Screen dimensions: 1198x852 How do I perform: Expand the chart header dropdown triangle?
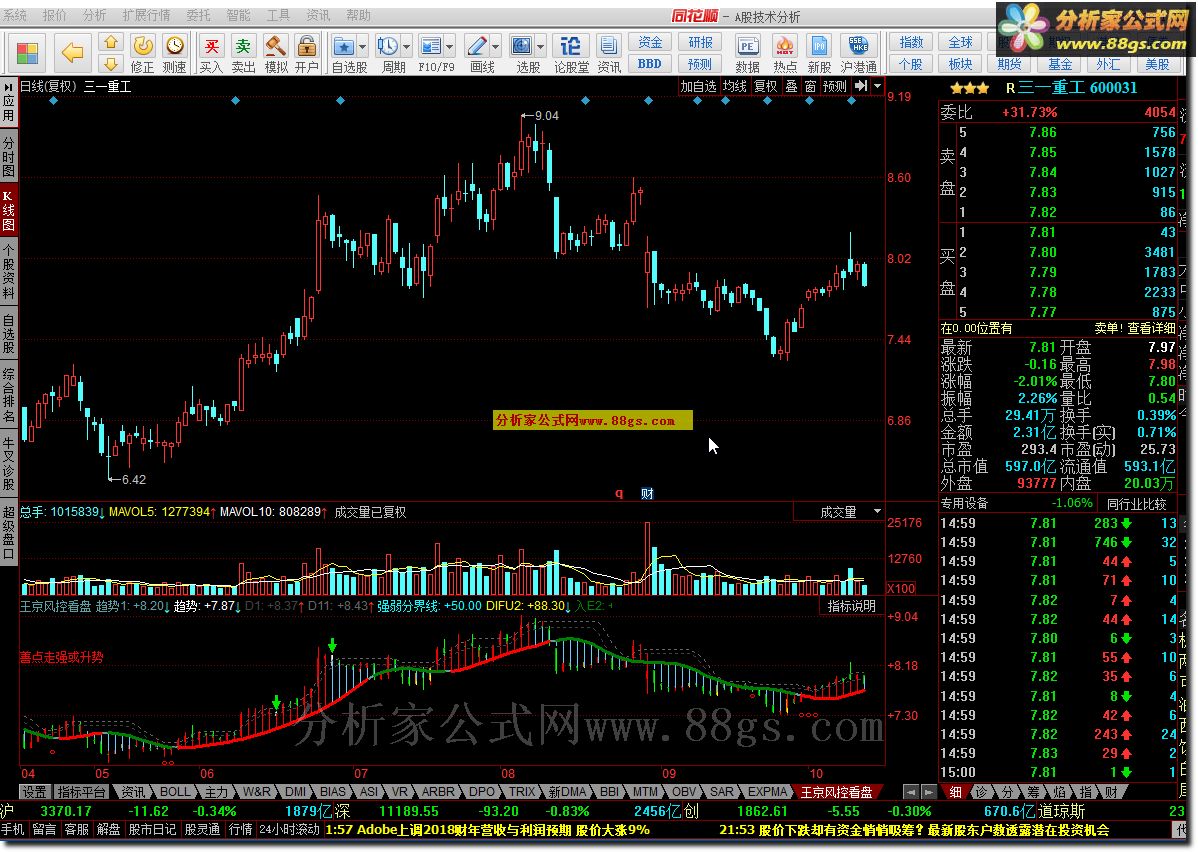pyautogui.click(x=878, y=86)
